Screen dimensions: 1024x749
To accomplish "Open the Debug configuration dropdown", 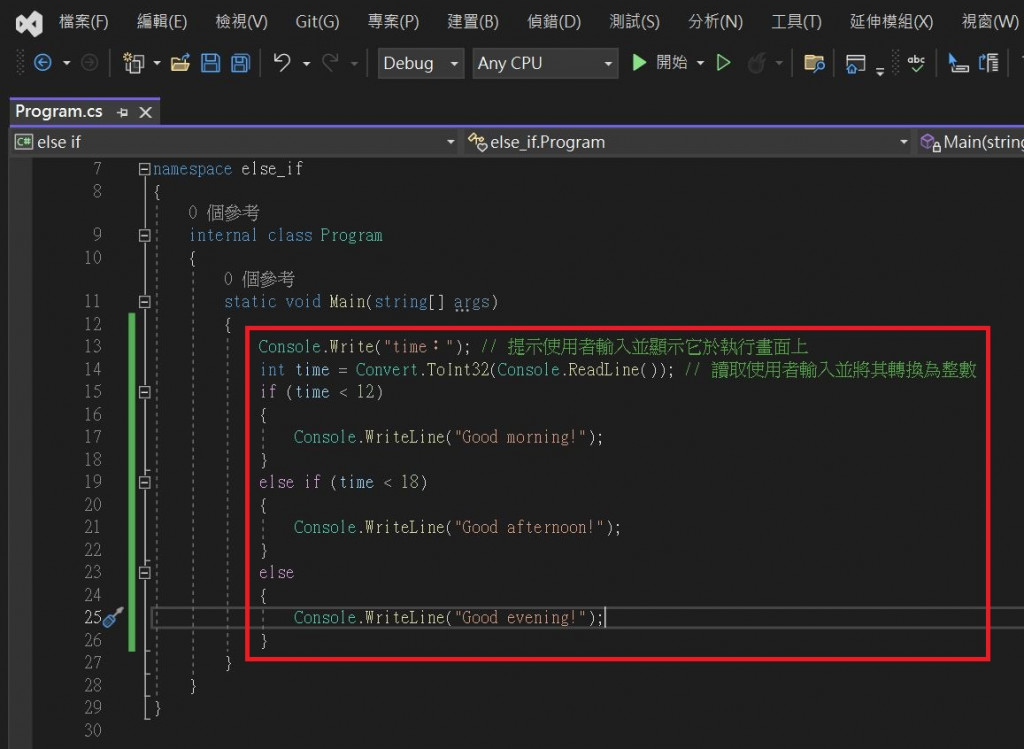I will (421, 63).
